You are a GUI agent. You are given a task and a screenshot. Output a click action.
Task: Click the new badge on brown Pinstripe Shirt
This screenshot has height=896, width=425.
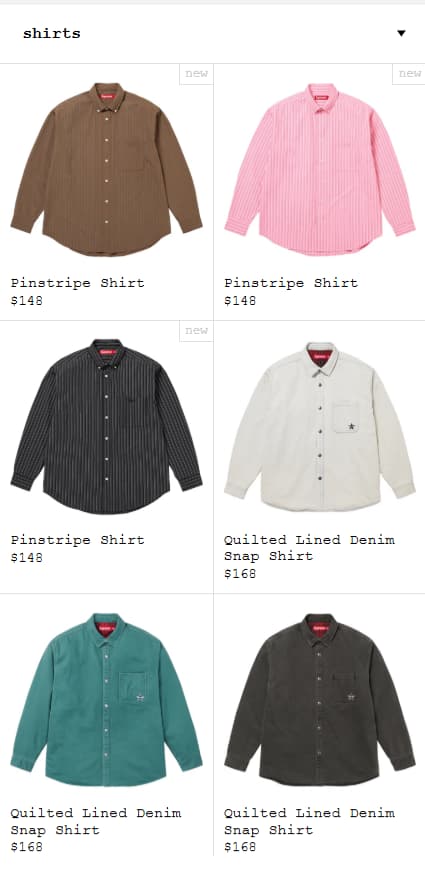(x=196, y=74)
